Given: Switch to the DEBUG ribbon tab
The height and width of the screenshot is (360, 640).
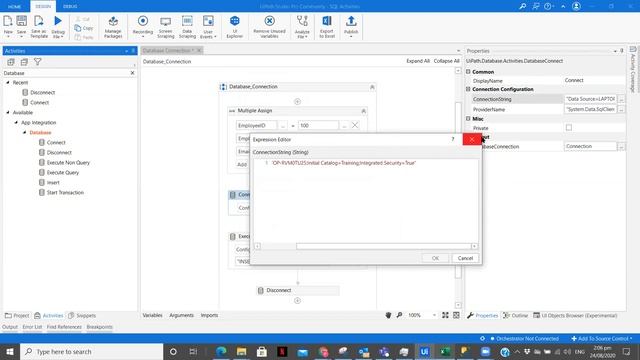Looking at the screenshot, I should tap(70, 7).
